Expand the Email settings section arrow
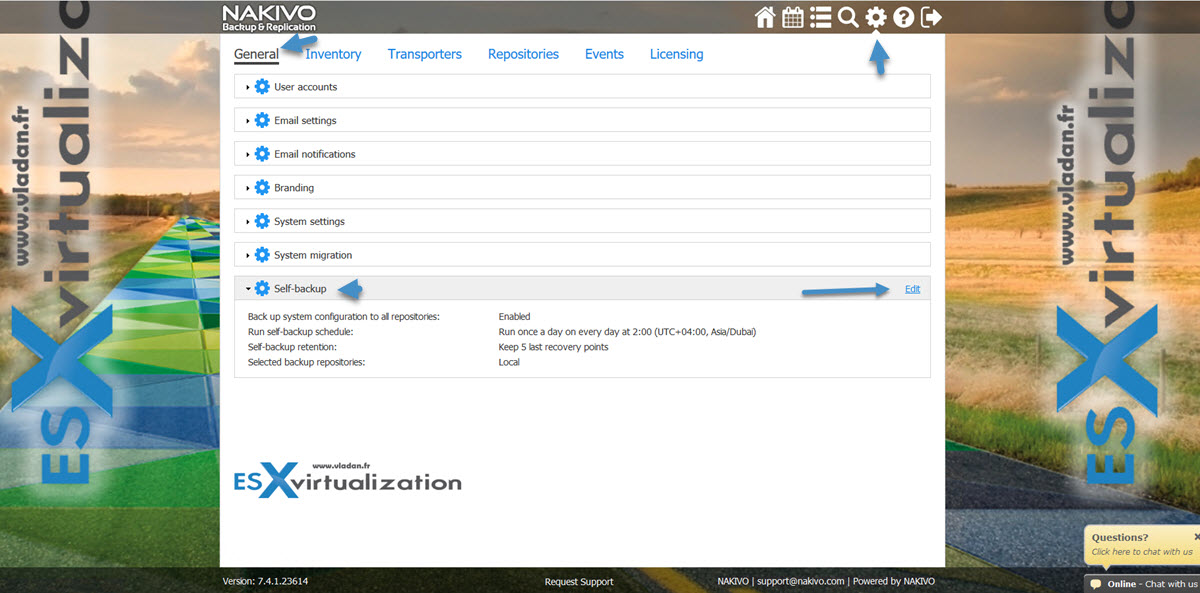Image resolution: width=1200 pixels, height=593 pixels. tap(248, 121)
